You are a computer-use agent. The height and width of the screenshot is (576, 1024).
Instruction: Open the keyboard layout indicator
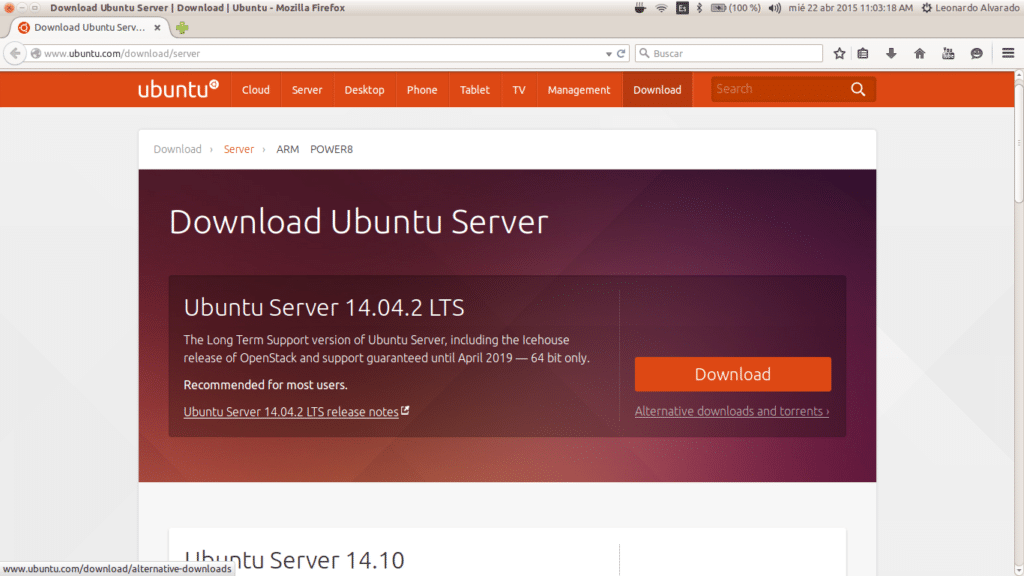(x=682, y=8)
